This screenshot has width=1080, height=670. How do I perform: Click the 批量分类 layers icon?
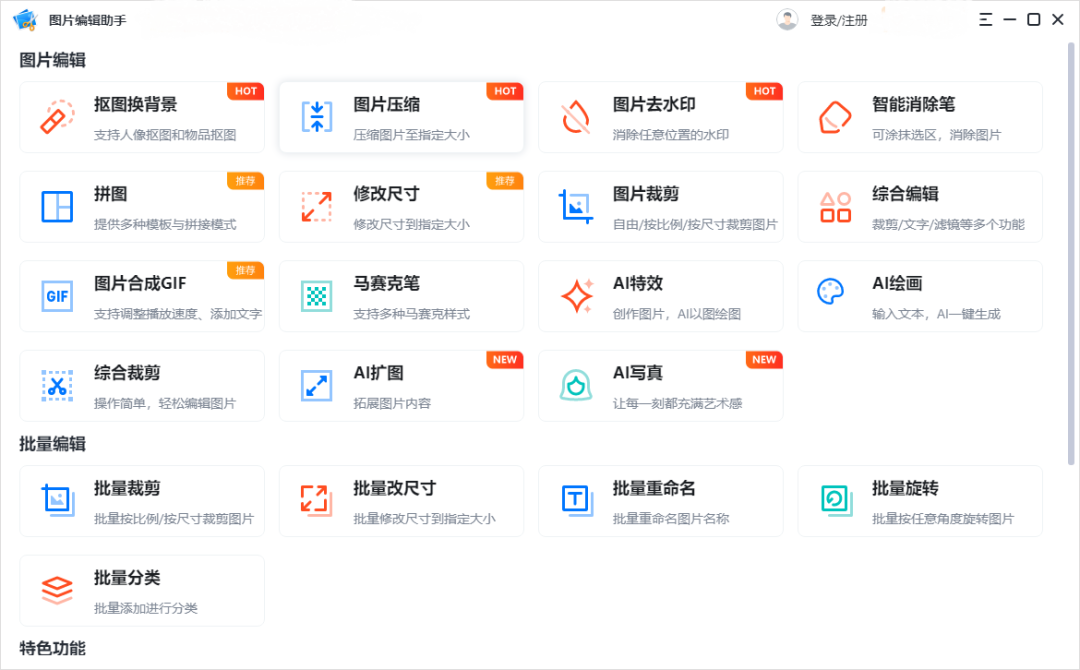tap(57, 590)
